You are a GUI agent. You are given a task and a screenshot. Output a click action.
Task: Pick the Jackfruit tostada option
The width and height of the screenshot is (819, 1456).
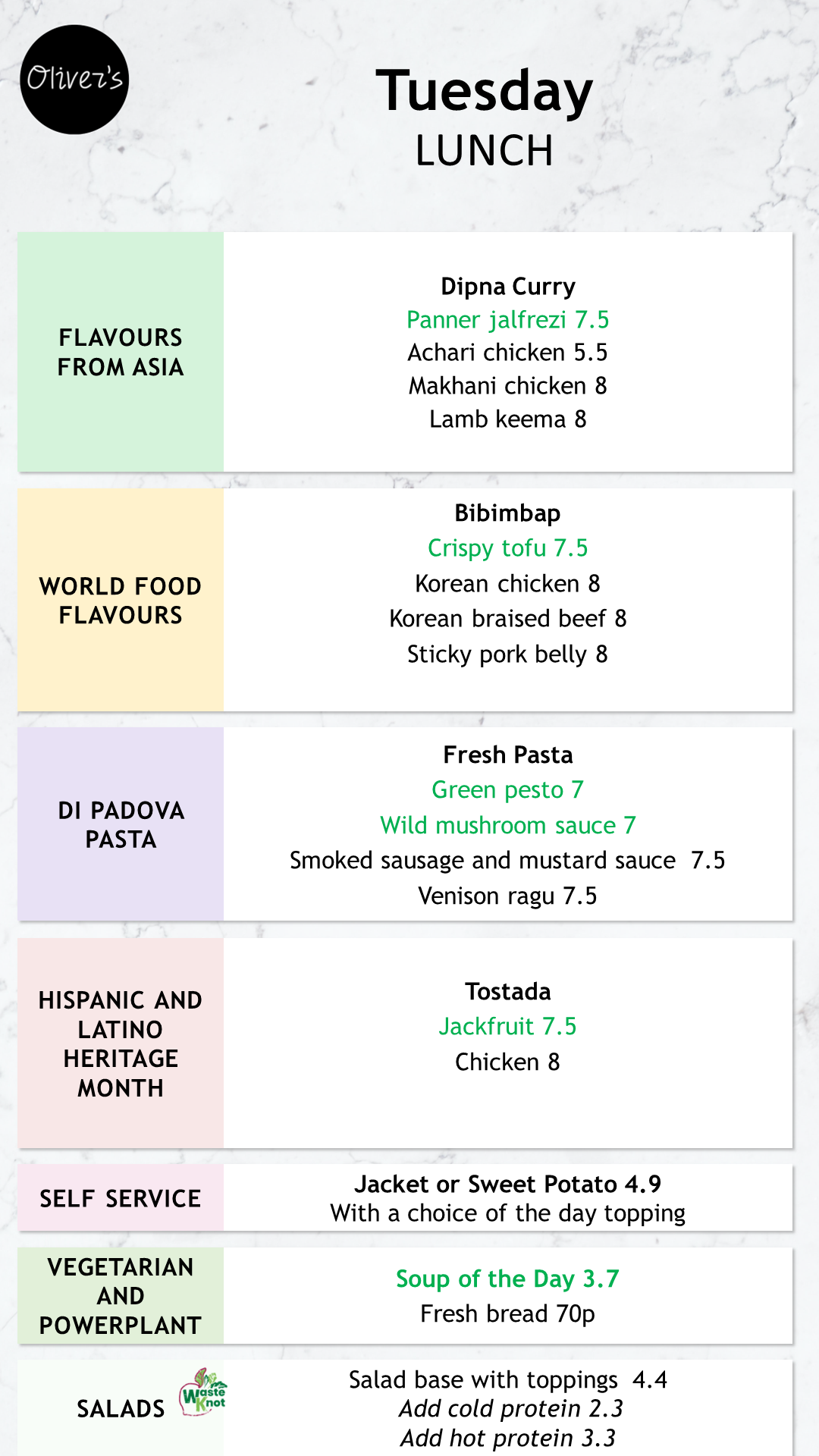507,1027
